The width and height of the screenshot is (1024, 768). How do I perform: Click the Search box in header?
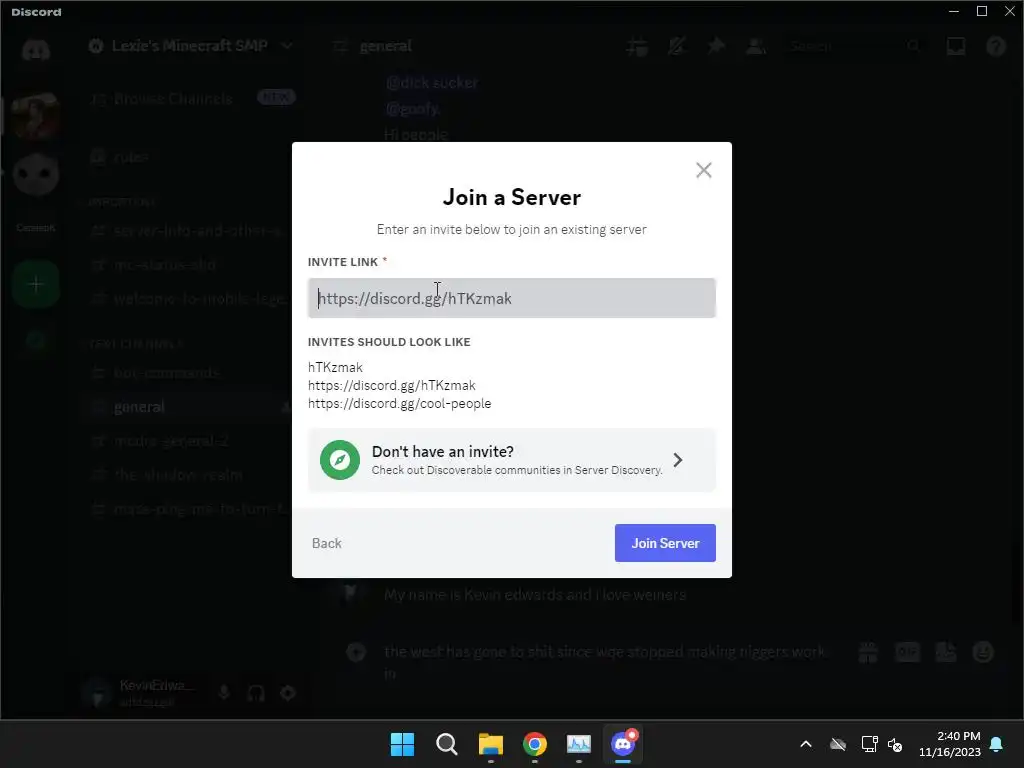856,46
